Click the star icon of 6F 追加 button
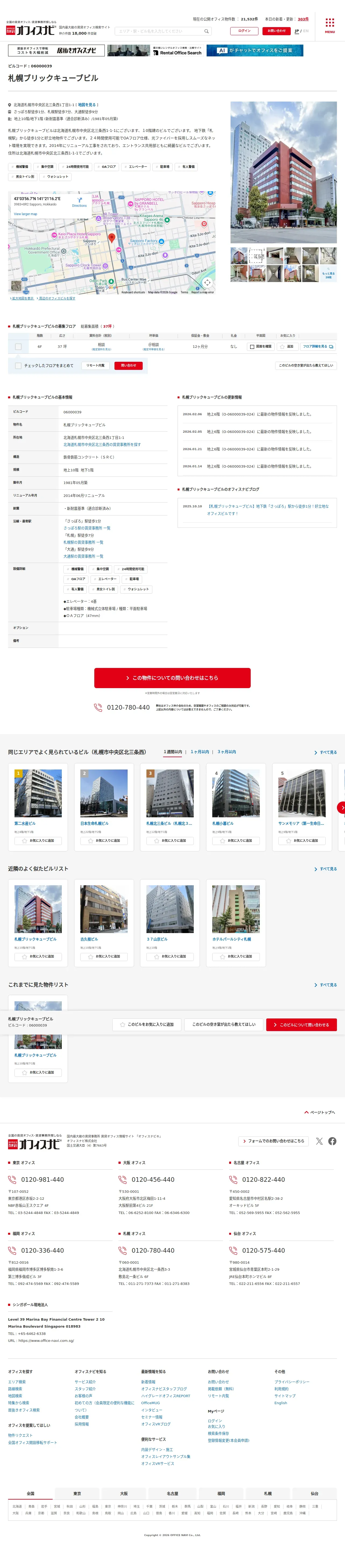The width and height of the screenshot is (345, 1568). pos(282,346)
